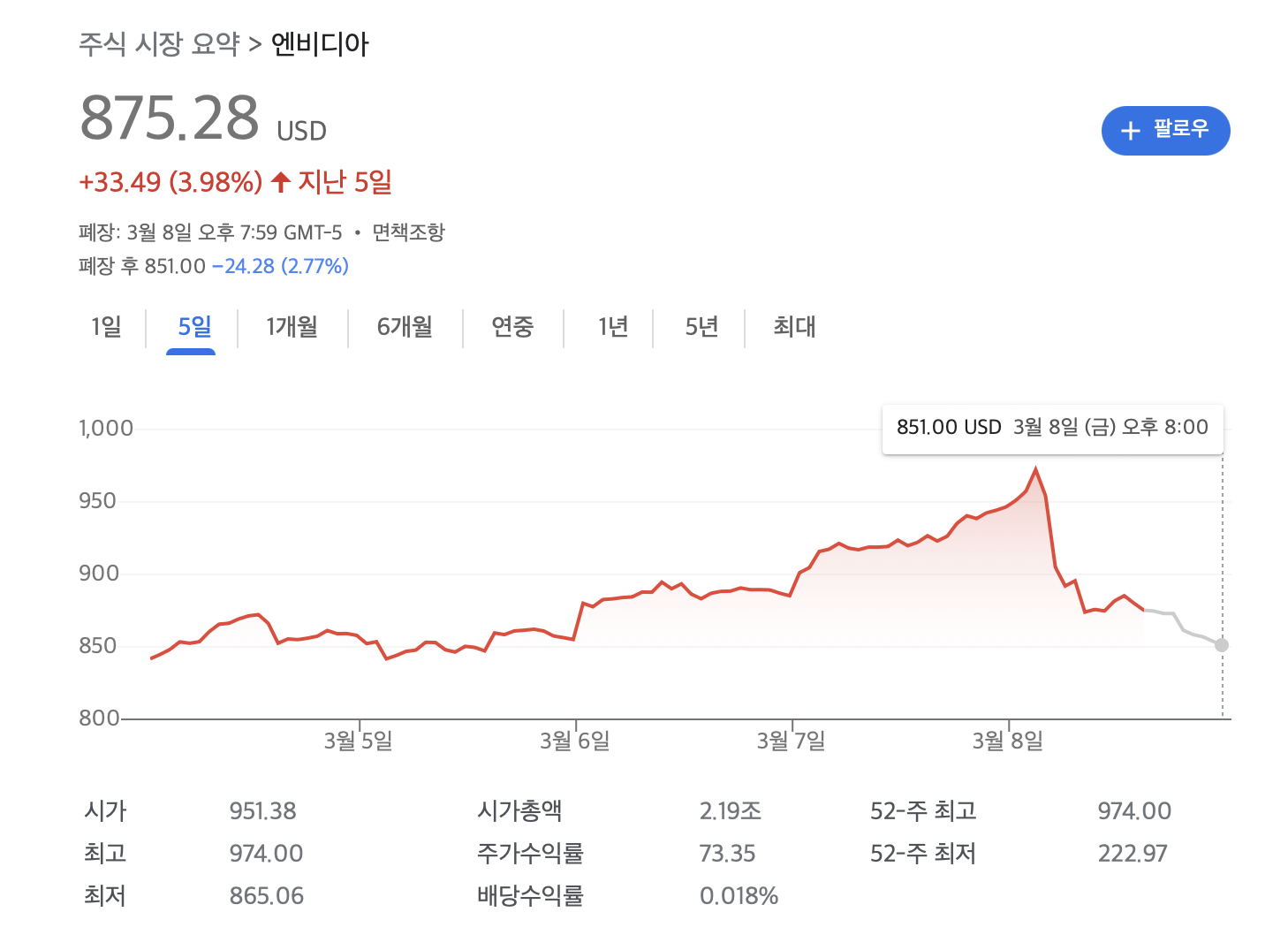Choose the 1년 range tab
Image resolution: width=1288 pixels, height=935 pixels.
click(x=613, y=327)
